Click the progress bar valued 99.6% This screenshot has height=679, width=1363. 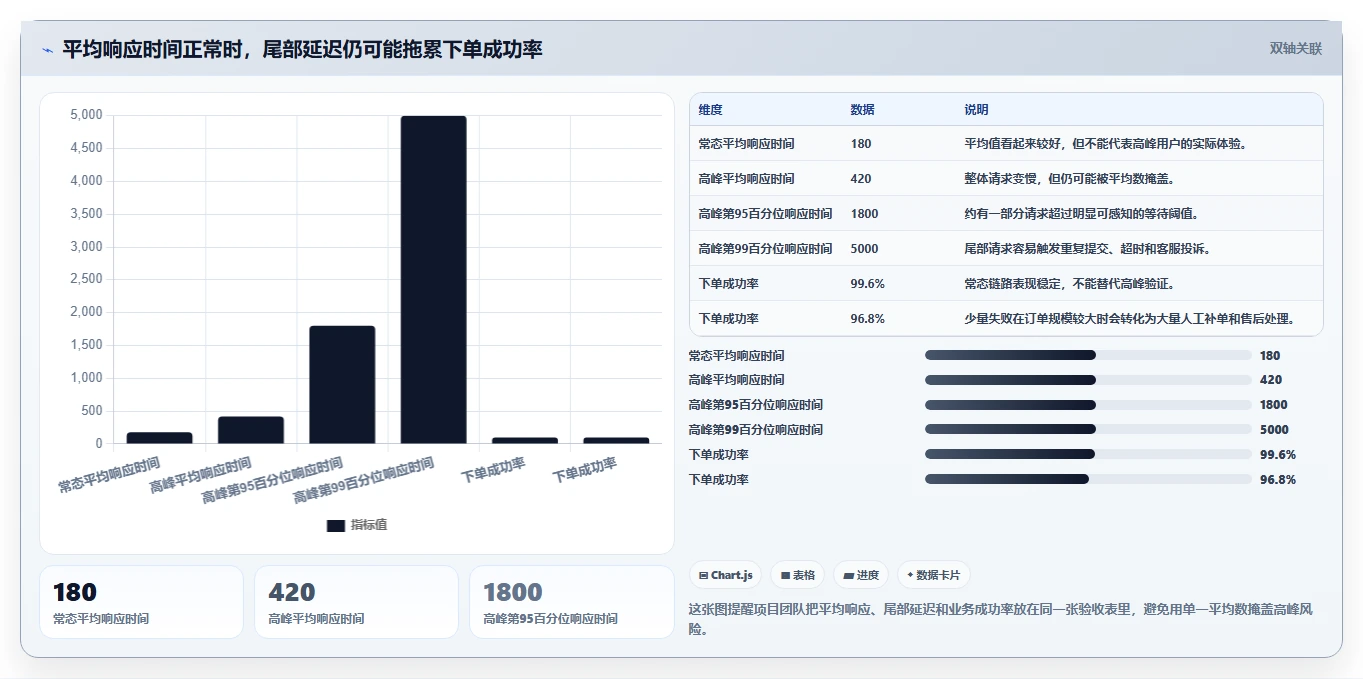pyautogui.click(x=1088, y=454)
